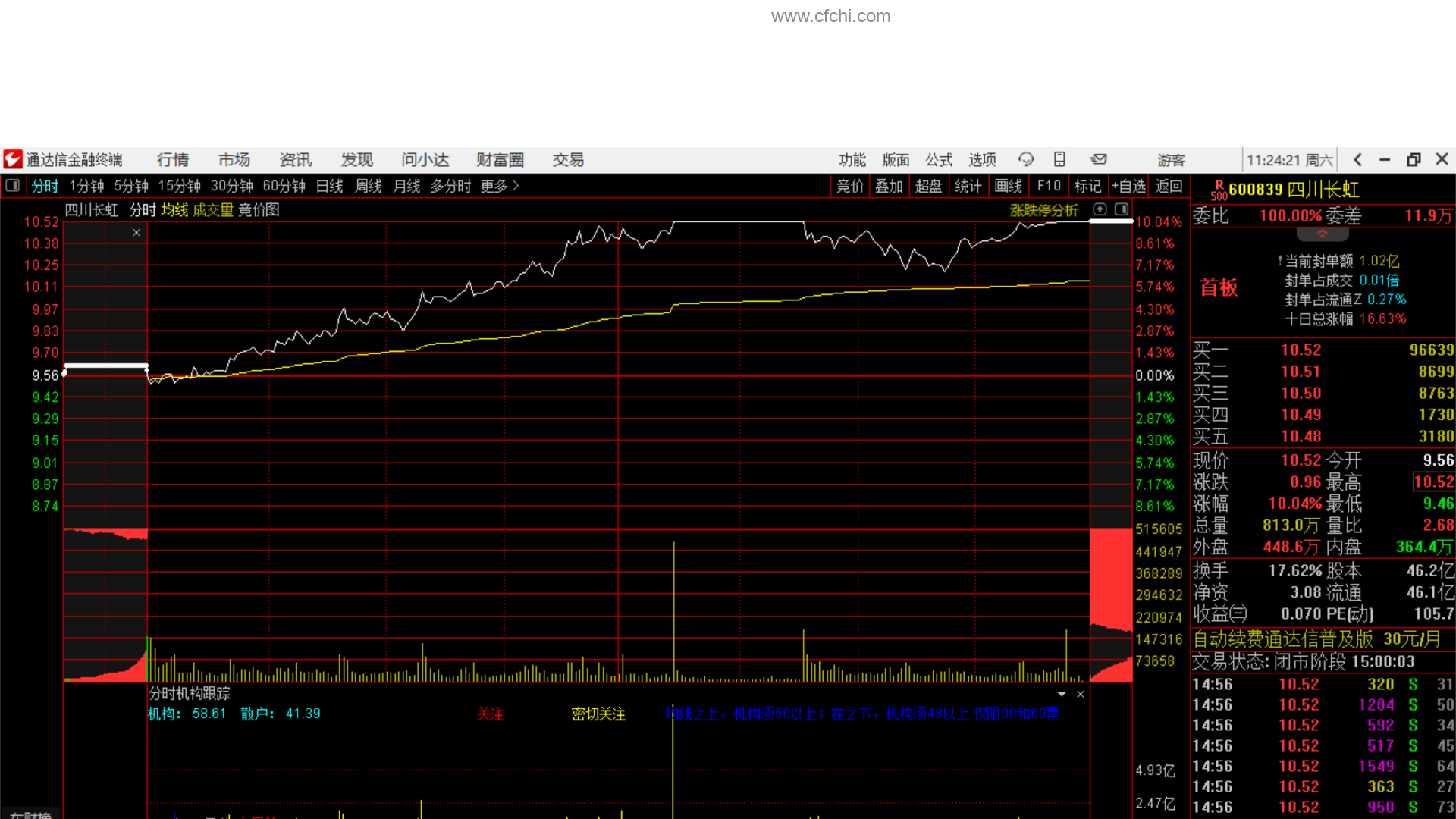Close the 分时机构跟踪 indicator panel
The height and width of the screenshot is (819, 1456).
pyautogui.click(x=1081, y=695)
